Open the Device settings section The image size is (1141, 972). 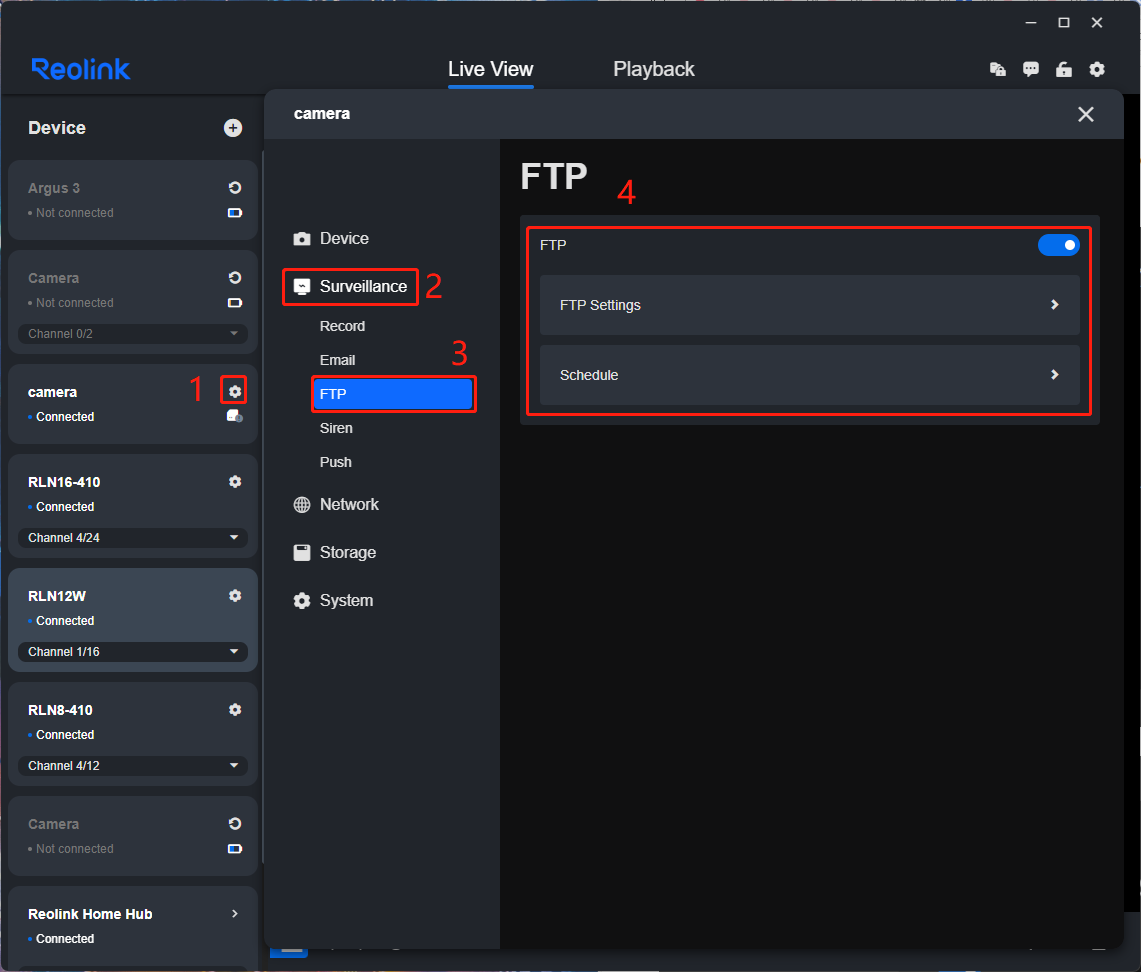coord(331,239)
